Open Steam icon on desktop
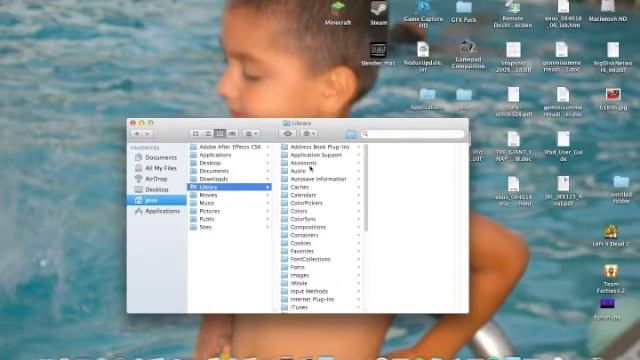Screen dimensions: 640x360 tap(379, 13)
